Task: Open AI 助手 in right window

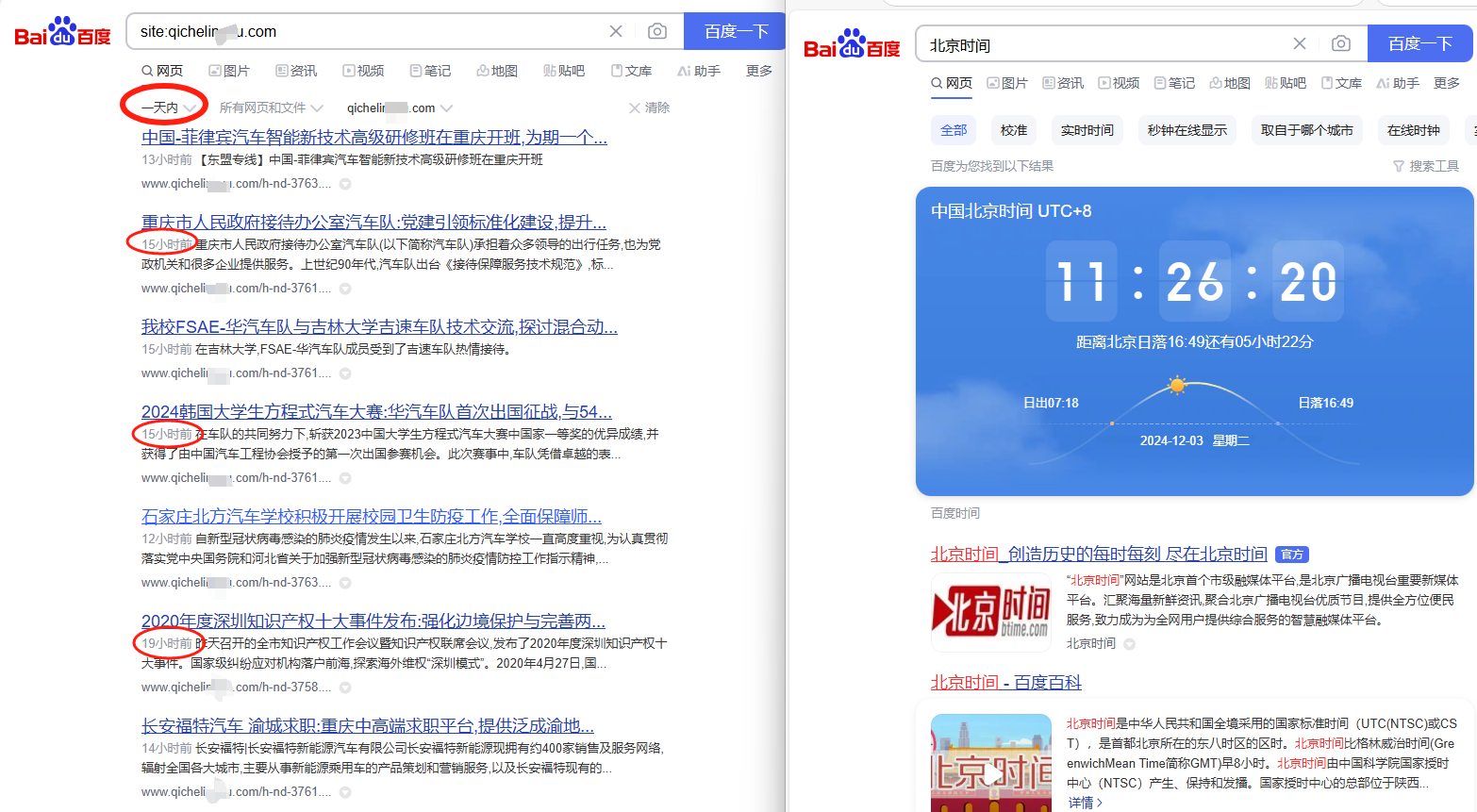Action: pos(1398,83)
